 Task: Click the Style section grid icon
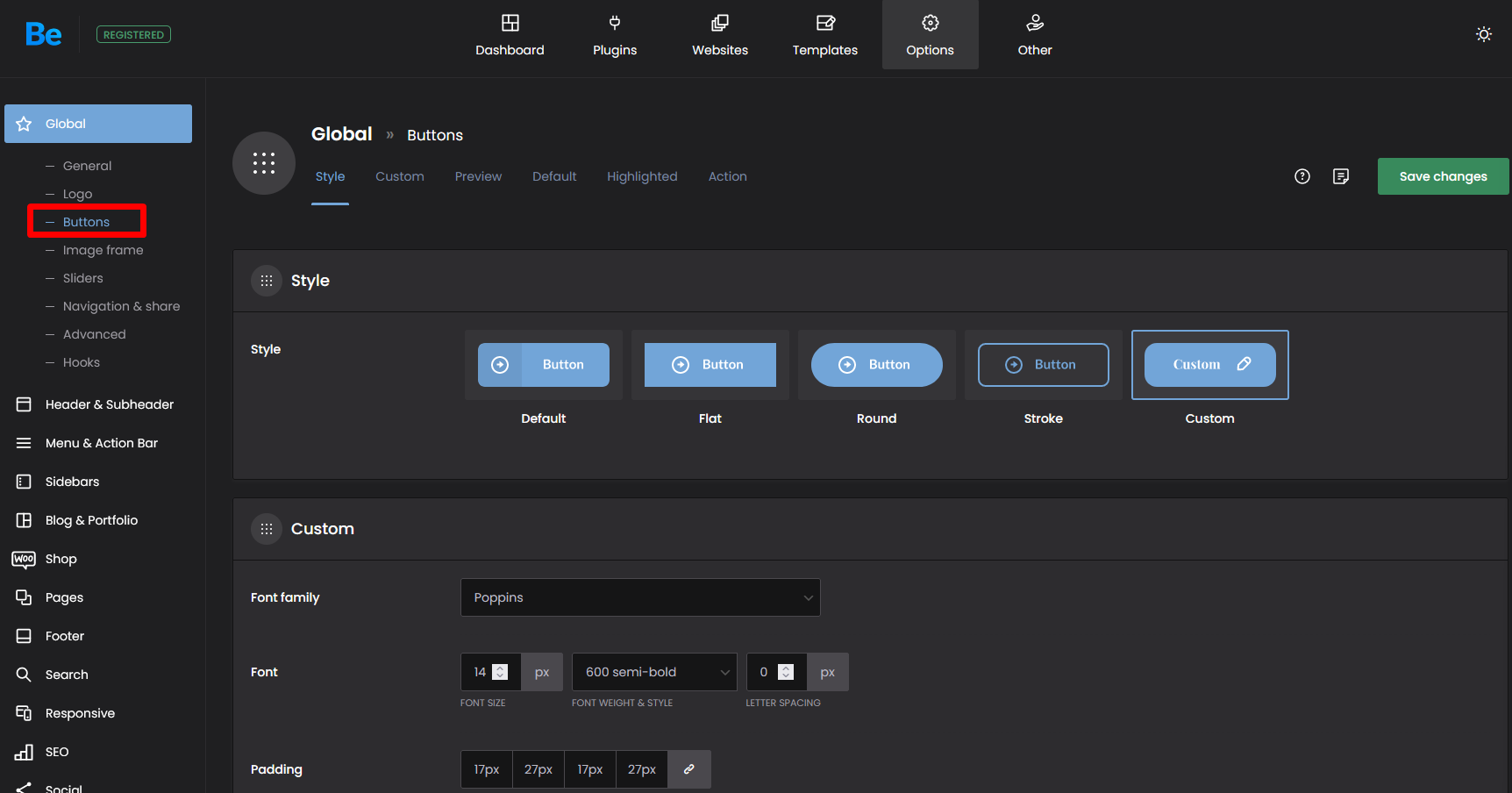click(267, 281)
